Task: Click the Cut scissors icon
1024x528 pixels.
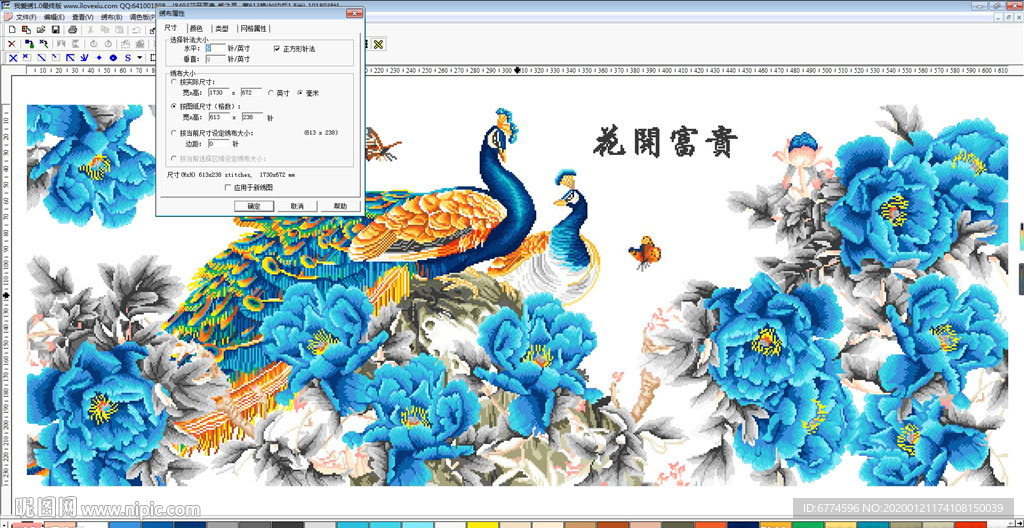Action: 90,29
